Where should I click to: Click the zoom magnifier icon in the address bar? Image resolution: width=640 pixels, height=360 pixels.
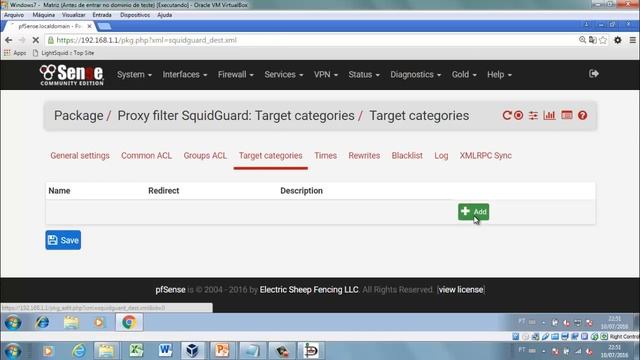pos(582,40)
